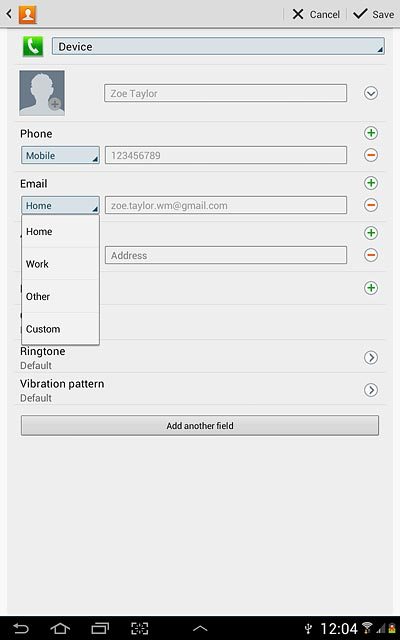Screen dimensions: 400x640
Task: Cancel editing the contact
Action: tap(316, 14)
